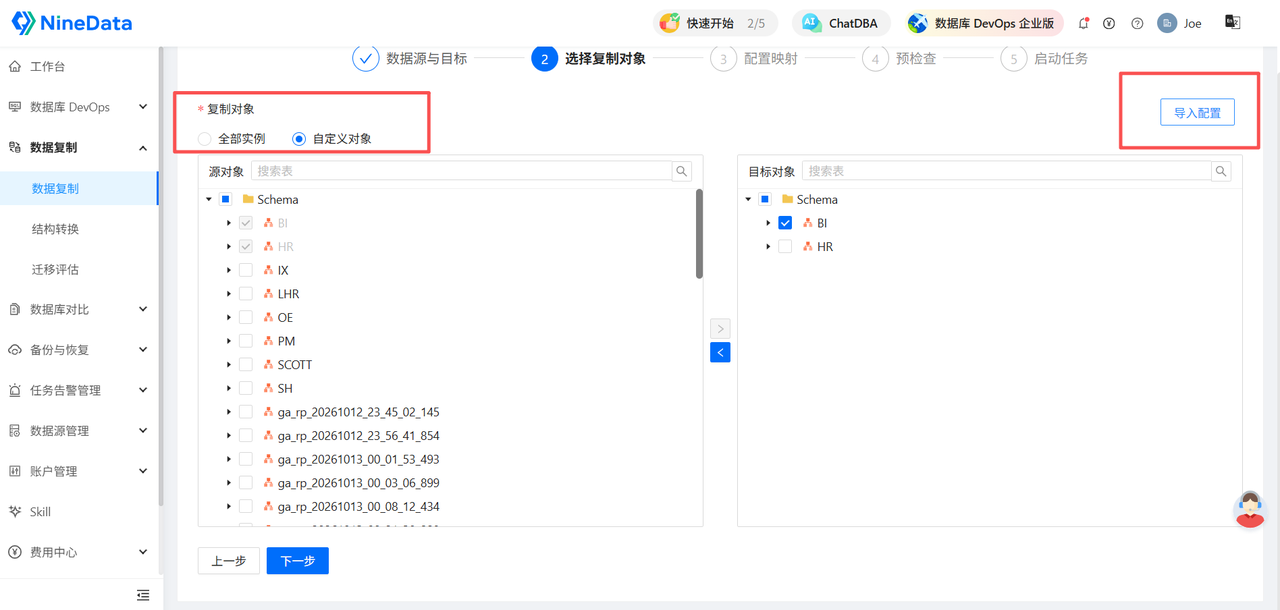Click the 数据库对比 sidebar icon
The image size is (1280, 610).
click(15, 310)
